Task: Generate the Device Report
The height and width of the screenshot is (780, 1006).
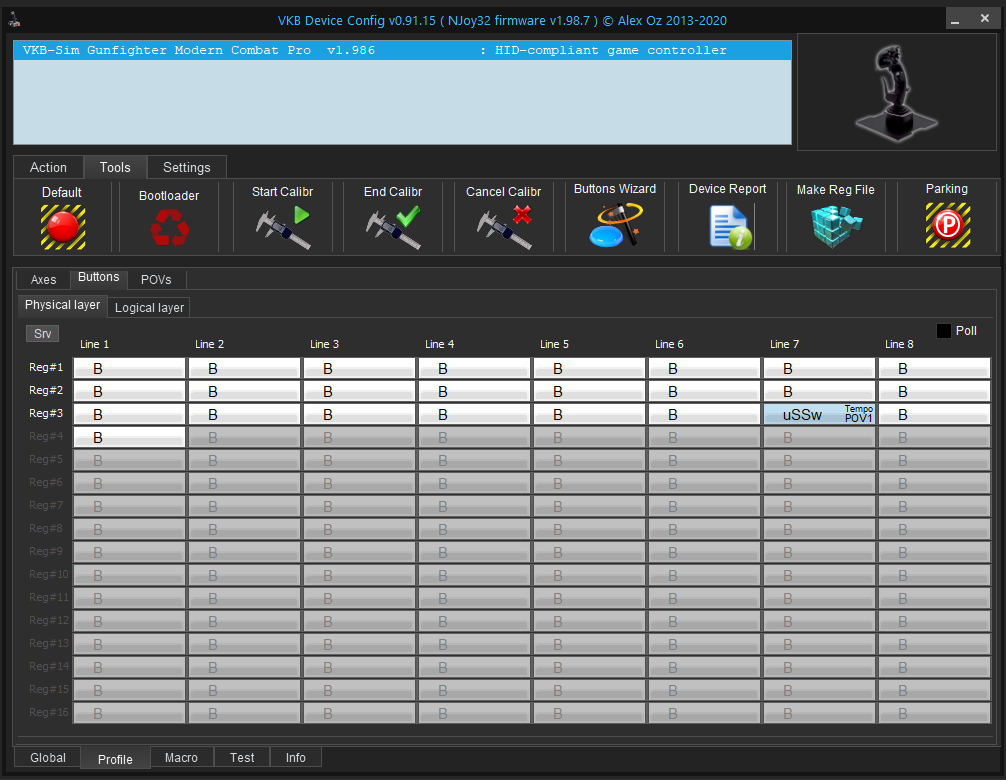Action: pos(730,226)
